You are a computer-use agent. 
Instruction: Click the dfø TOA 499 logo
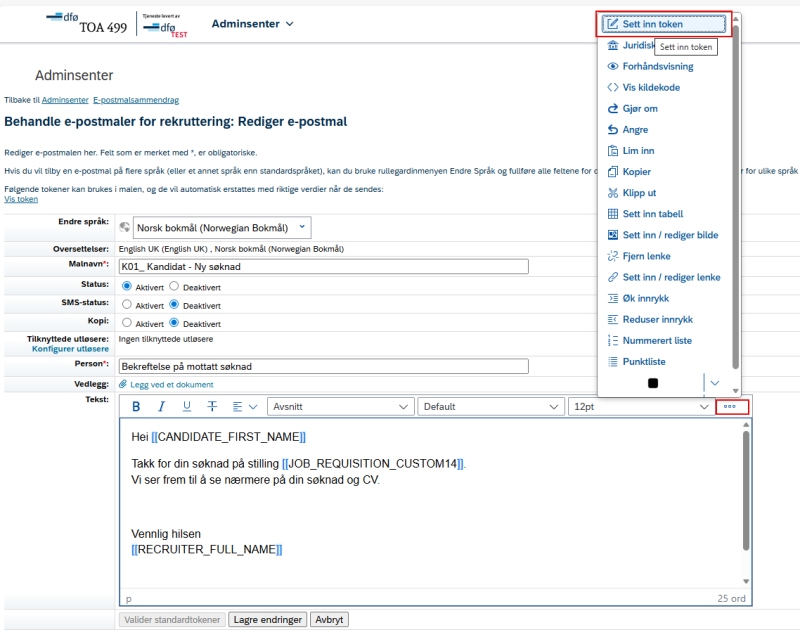pyautogui.click(x=87, y=23)
